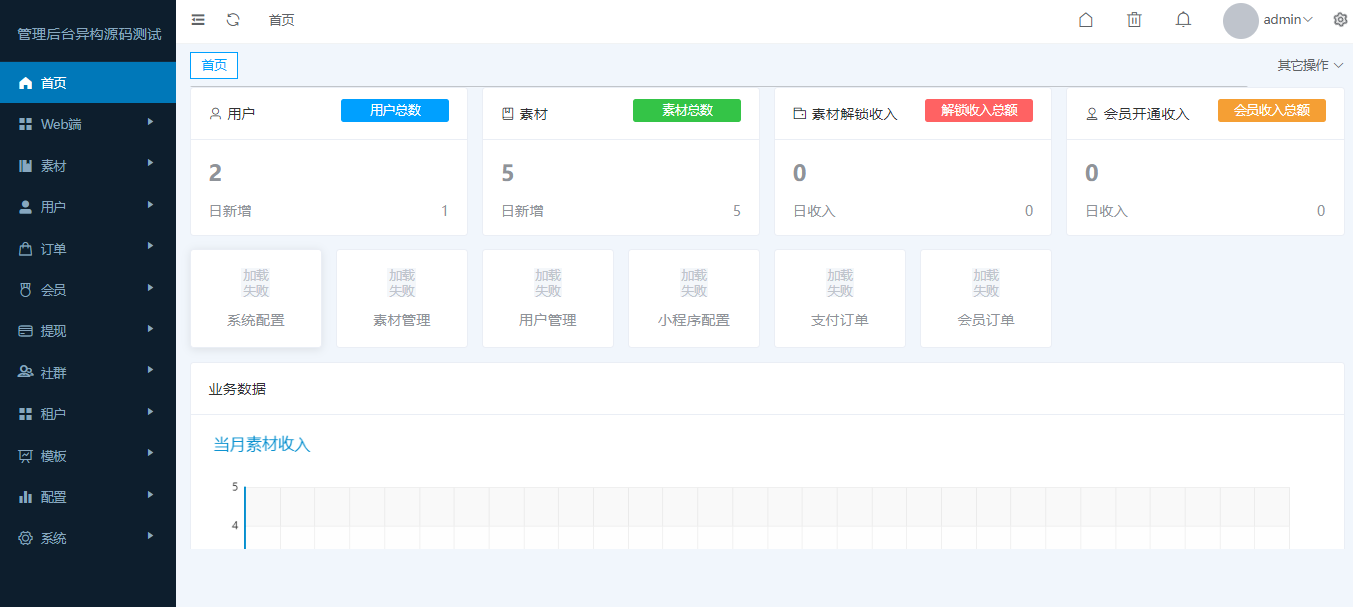The width and height of the screenshot is (1353, 607).
Task: Switch to the 首页 tab
Action: point(213,64)
